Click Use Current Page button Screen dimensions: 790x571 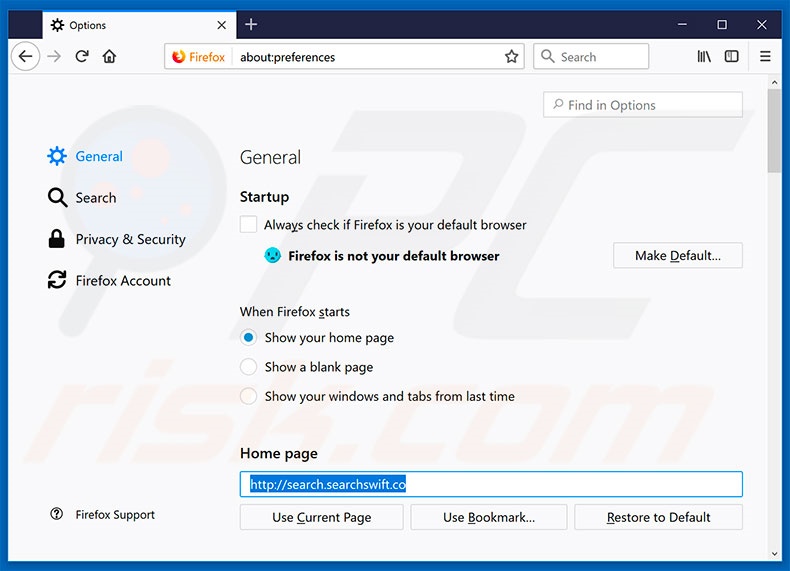pos(321,517)
